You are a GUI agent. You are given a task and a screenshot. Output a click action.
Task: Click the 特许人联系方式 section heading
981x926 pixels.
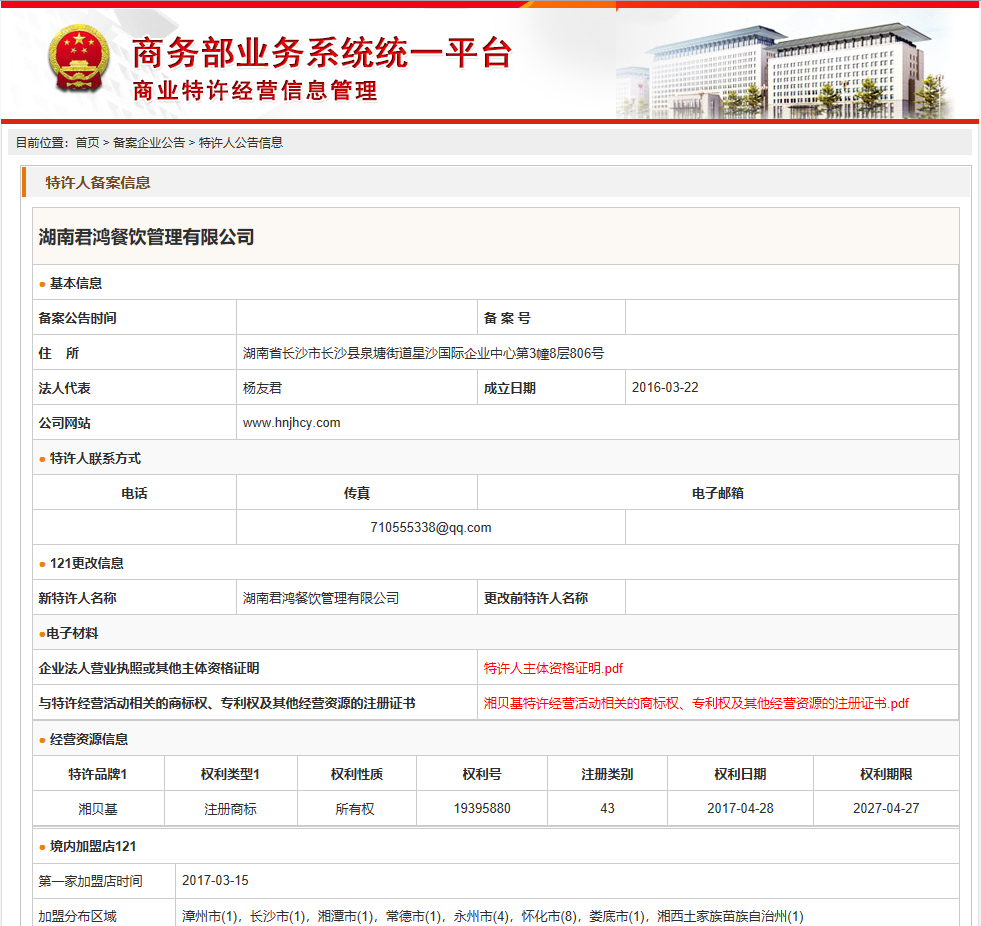pyautogui.click(x=95, y=459)
